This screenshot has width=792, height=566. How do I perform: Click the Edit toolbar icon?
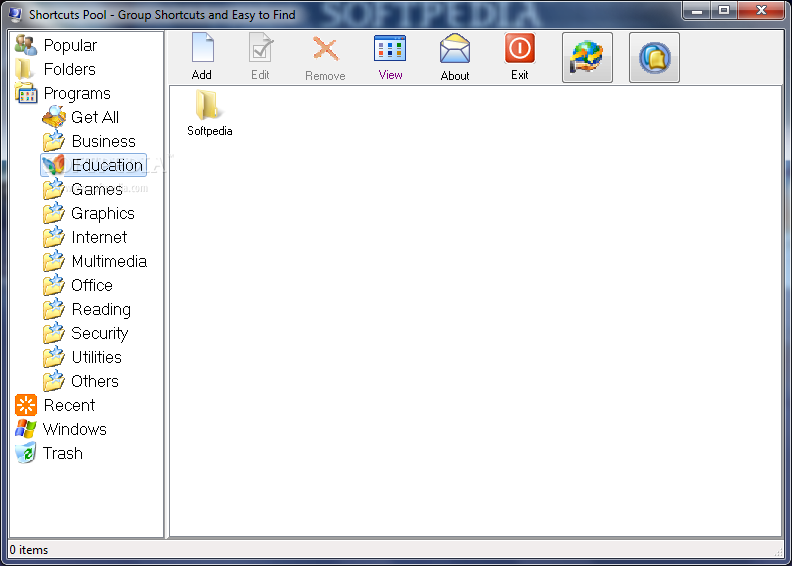point(261,48)
